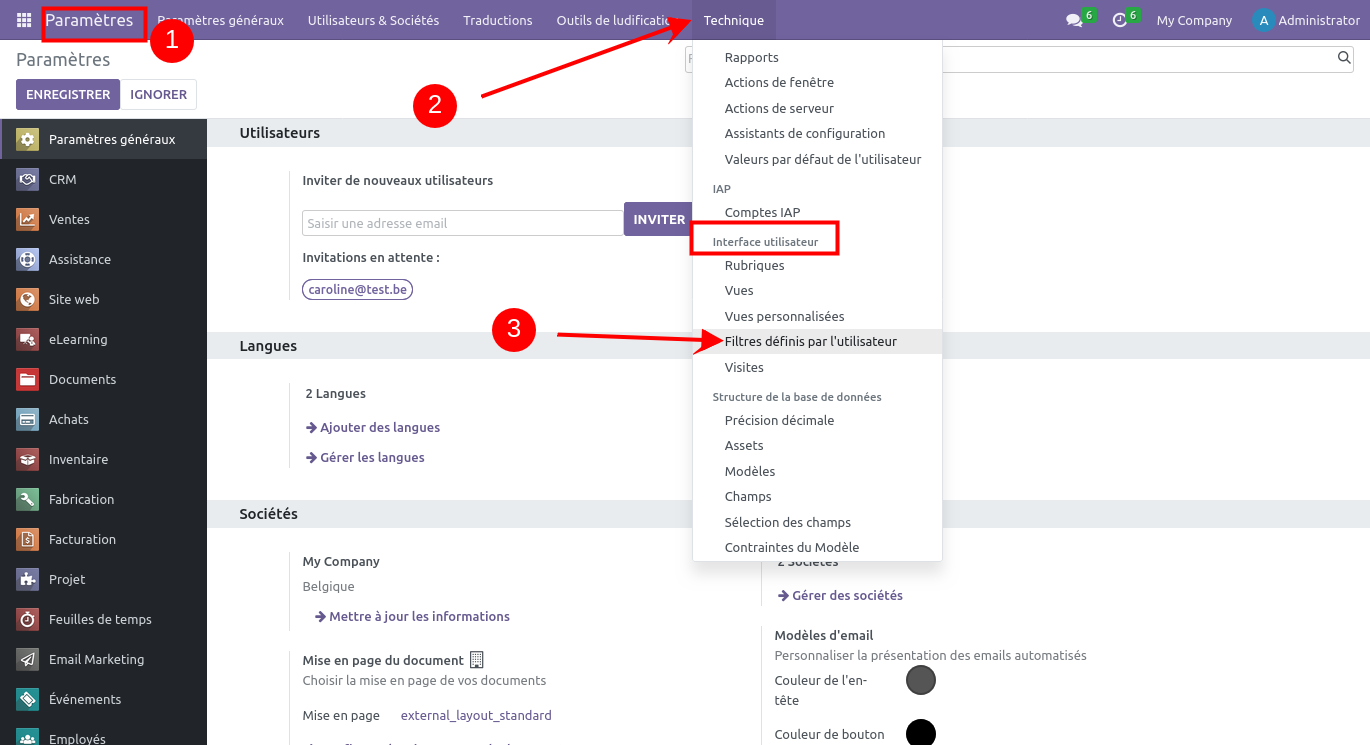Click the Projet puzzle icon
The image size is (1370, 745).
[28, 579]
